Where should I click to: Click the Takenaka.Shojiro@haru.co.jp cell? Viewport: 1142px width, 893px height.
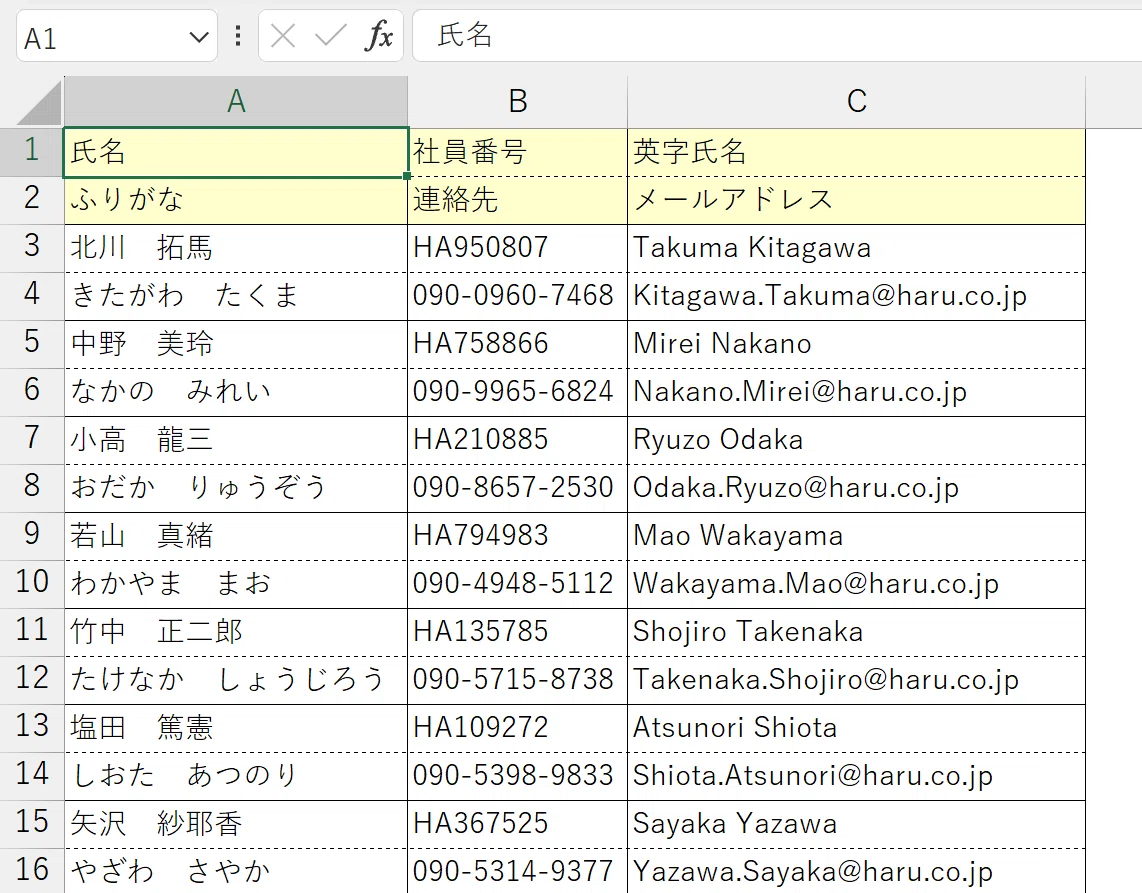[x=856, y=681]
